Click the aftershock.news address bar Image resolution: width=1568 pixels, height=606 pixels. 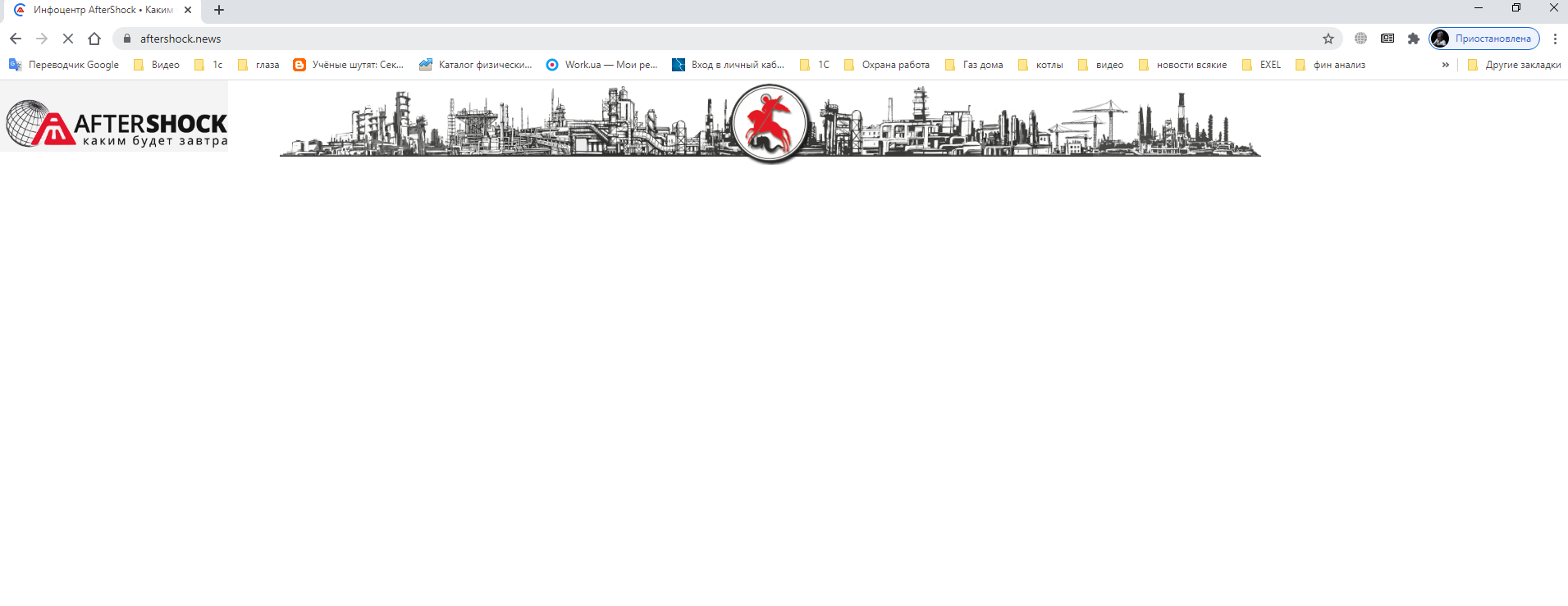click(656, 39)
